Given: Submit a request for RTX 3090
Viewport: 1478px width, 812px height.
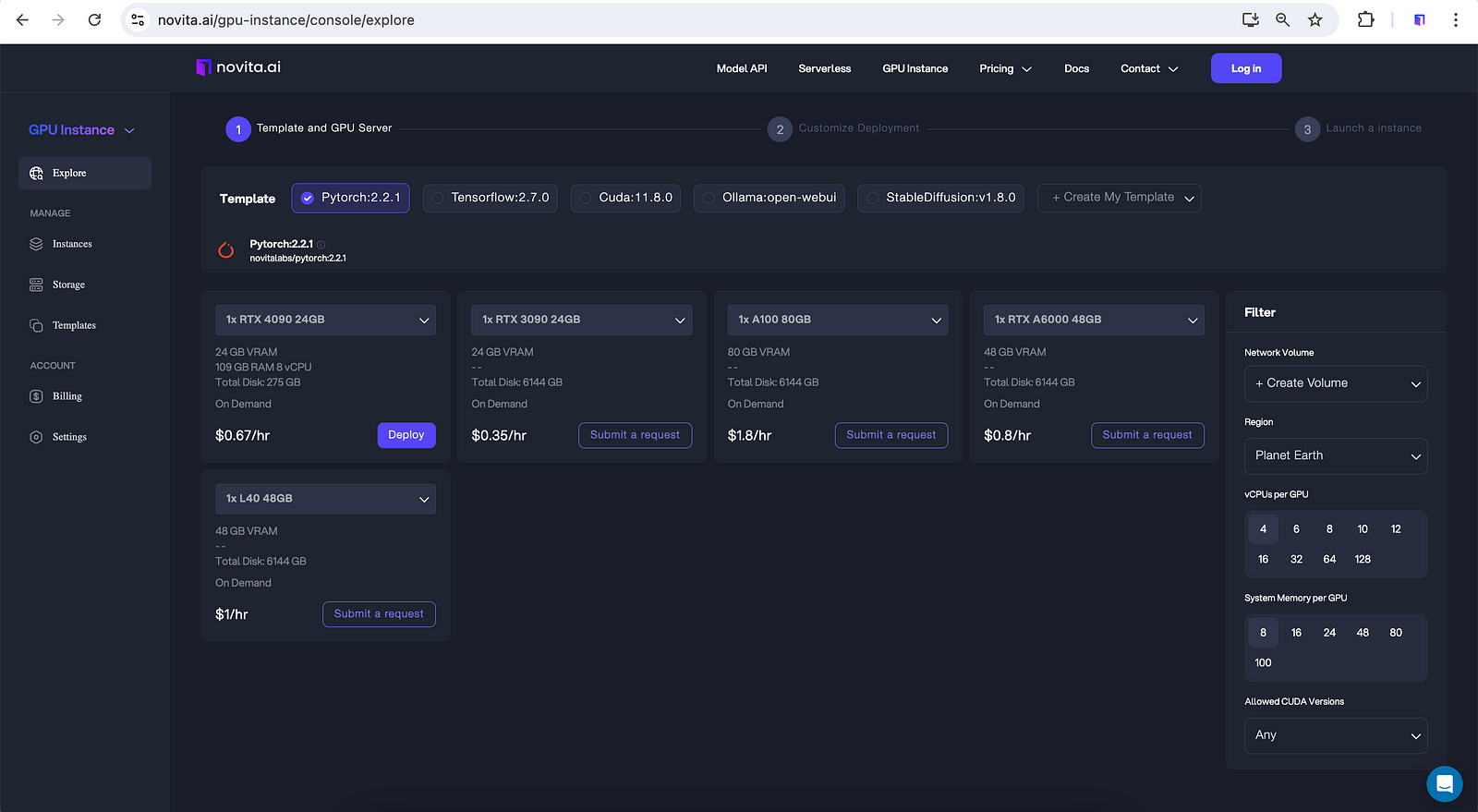Looking at the screenshot, I should click(x=635, y=435).
